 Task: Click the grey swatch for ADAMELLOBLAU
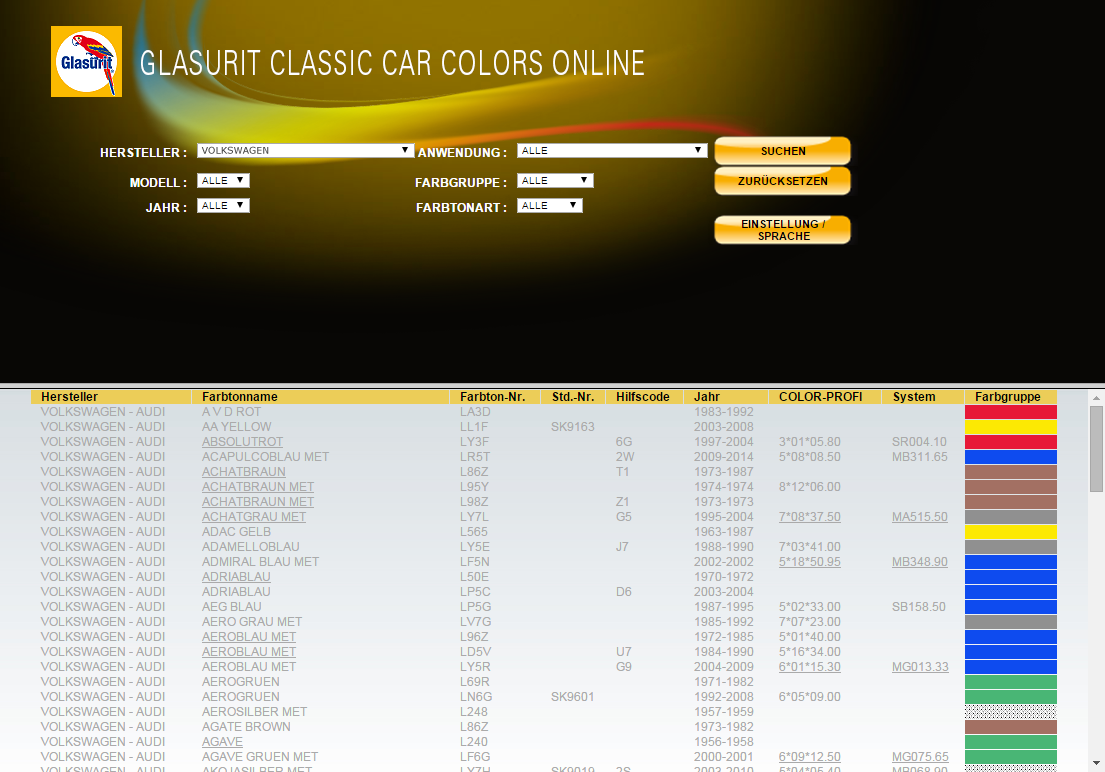(x=1011, y=546)
